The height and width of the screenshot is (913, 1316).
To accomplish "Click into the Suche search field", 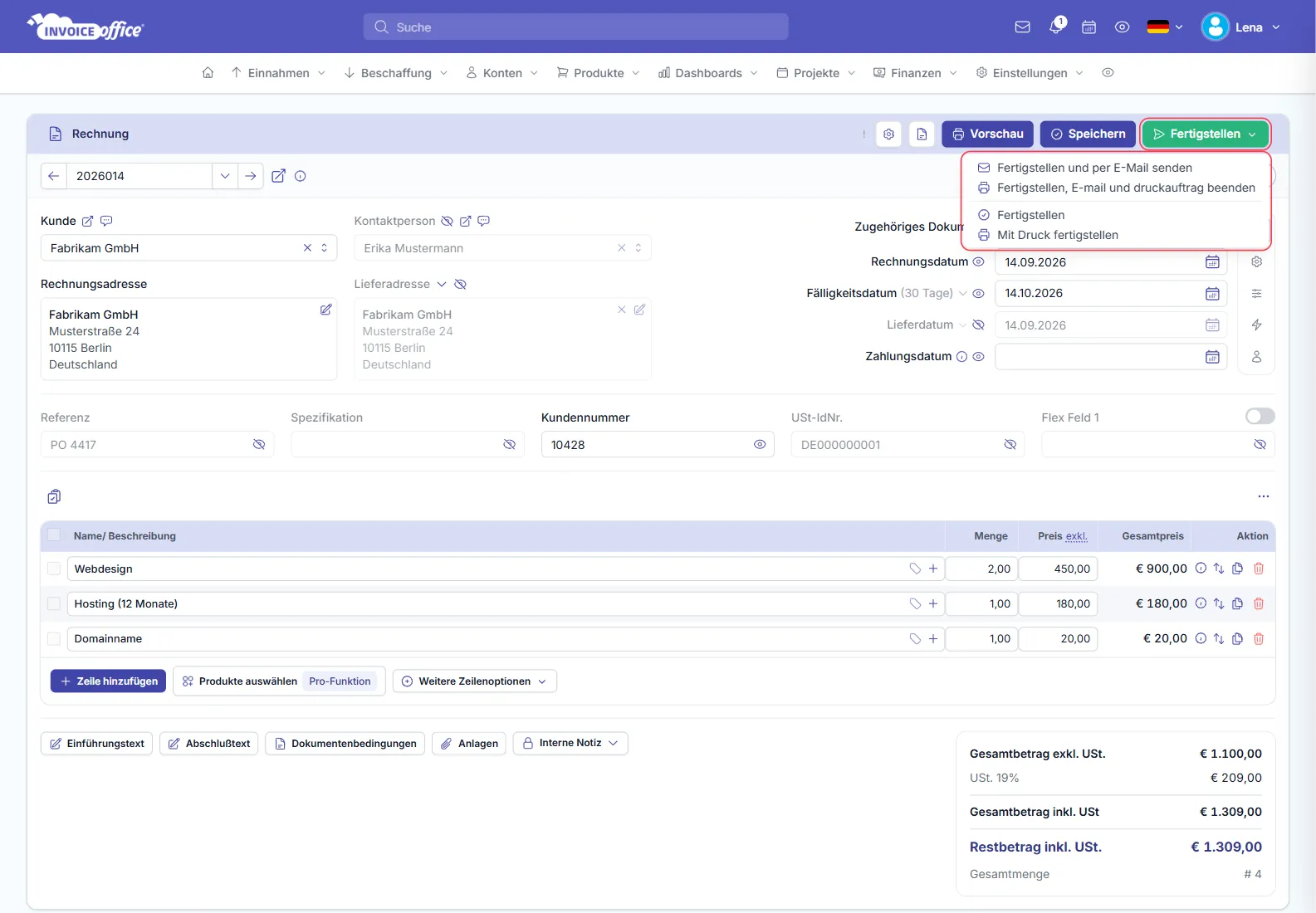I will click(575, 27).
